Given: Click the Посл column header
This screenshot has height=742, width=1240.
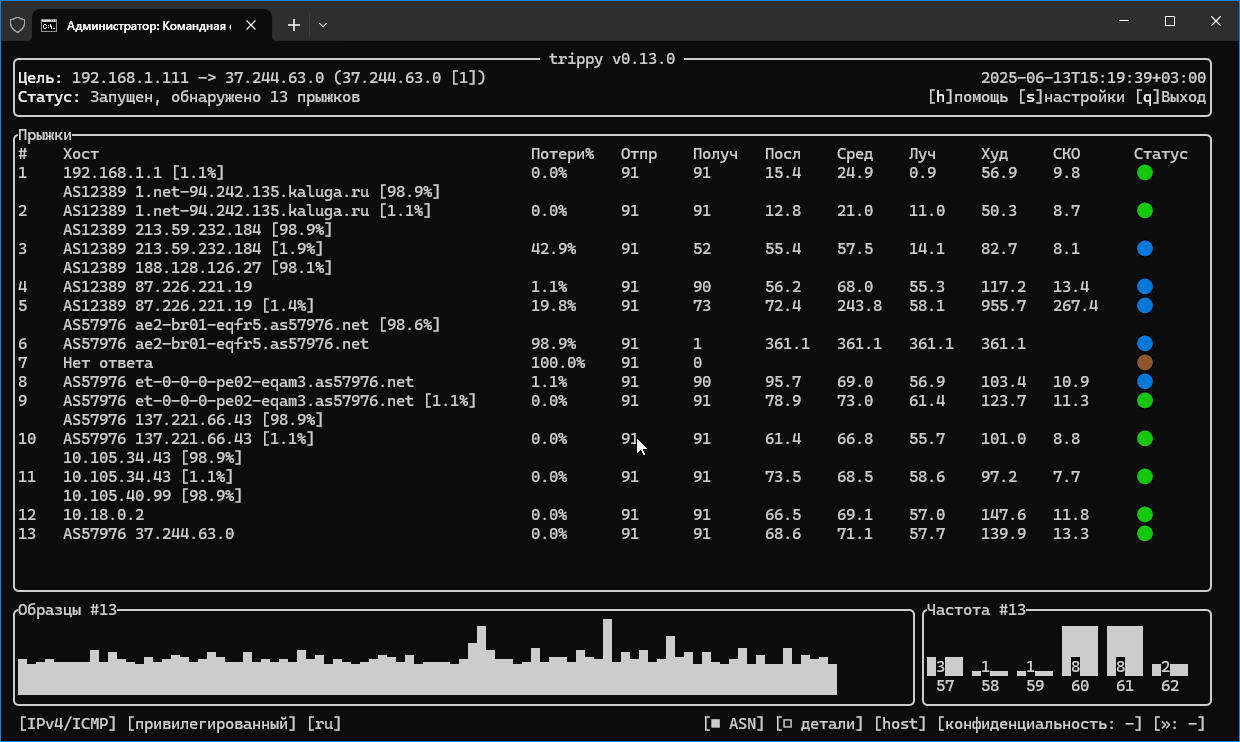Looking at the screenshot, I should click(x=783, y=154).
